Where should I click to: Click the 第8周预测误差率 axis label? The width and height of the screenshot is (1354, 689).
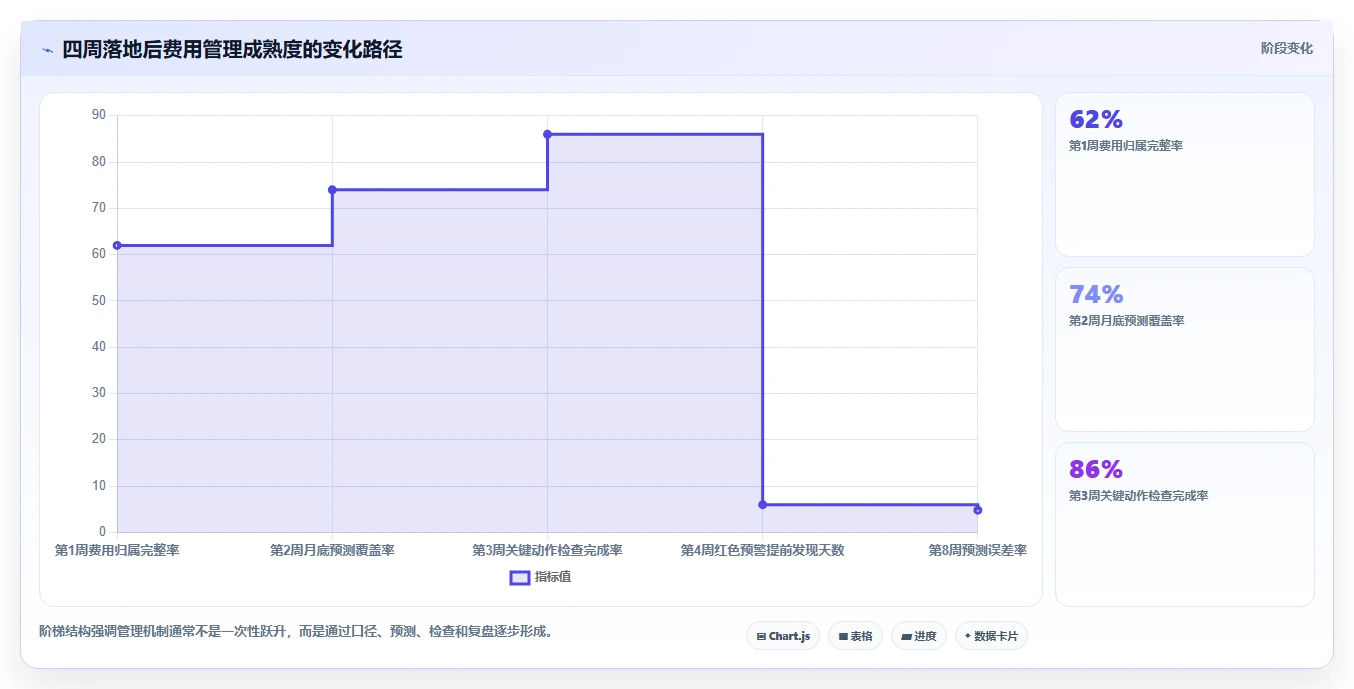[977, 550]
